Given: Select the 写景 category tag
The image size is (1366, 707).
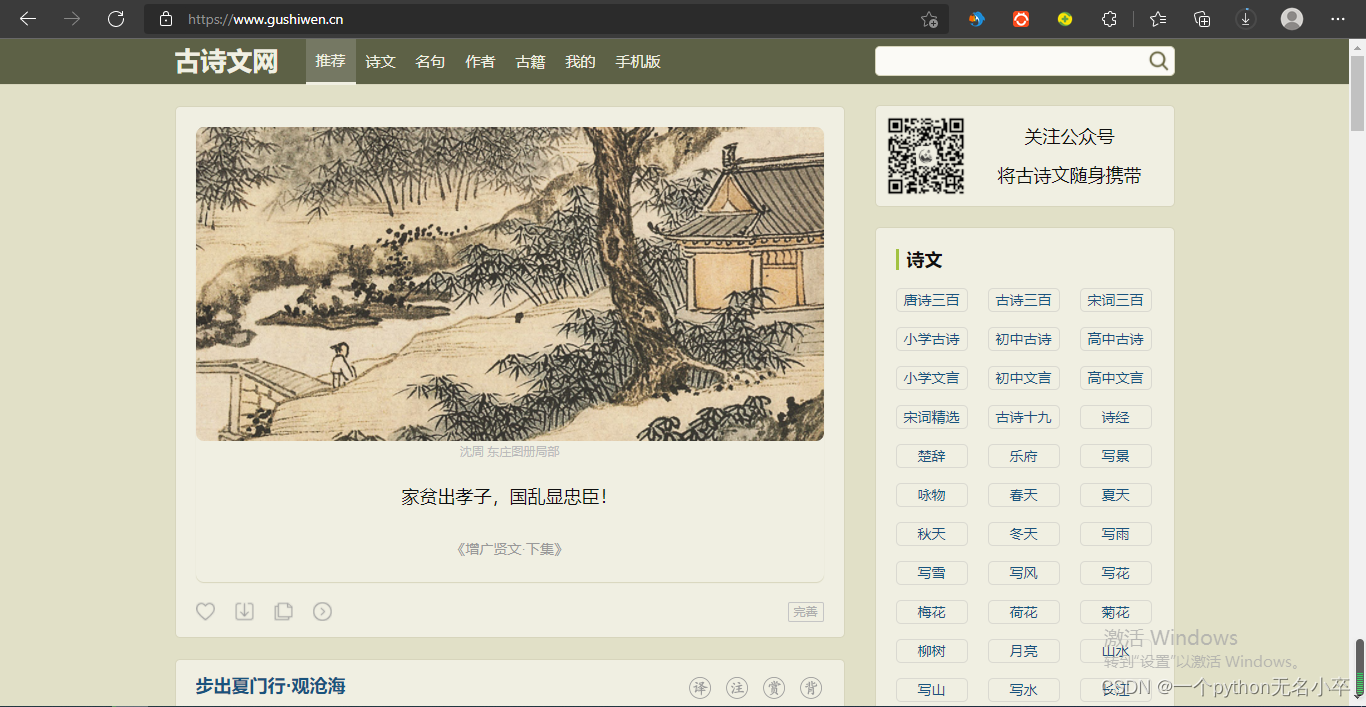Looking at the screenshot, I should tap(1116, 456).
